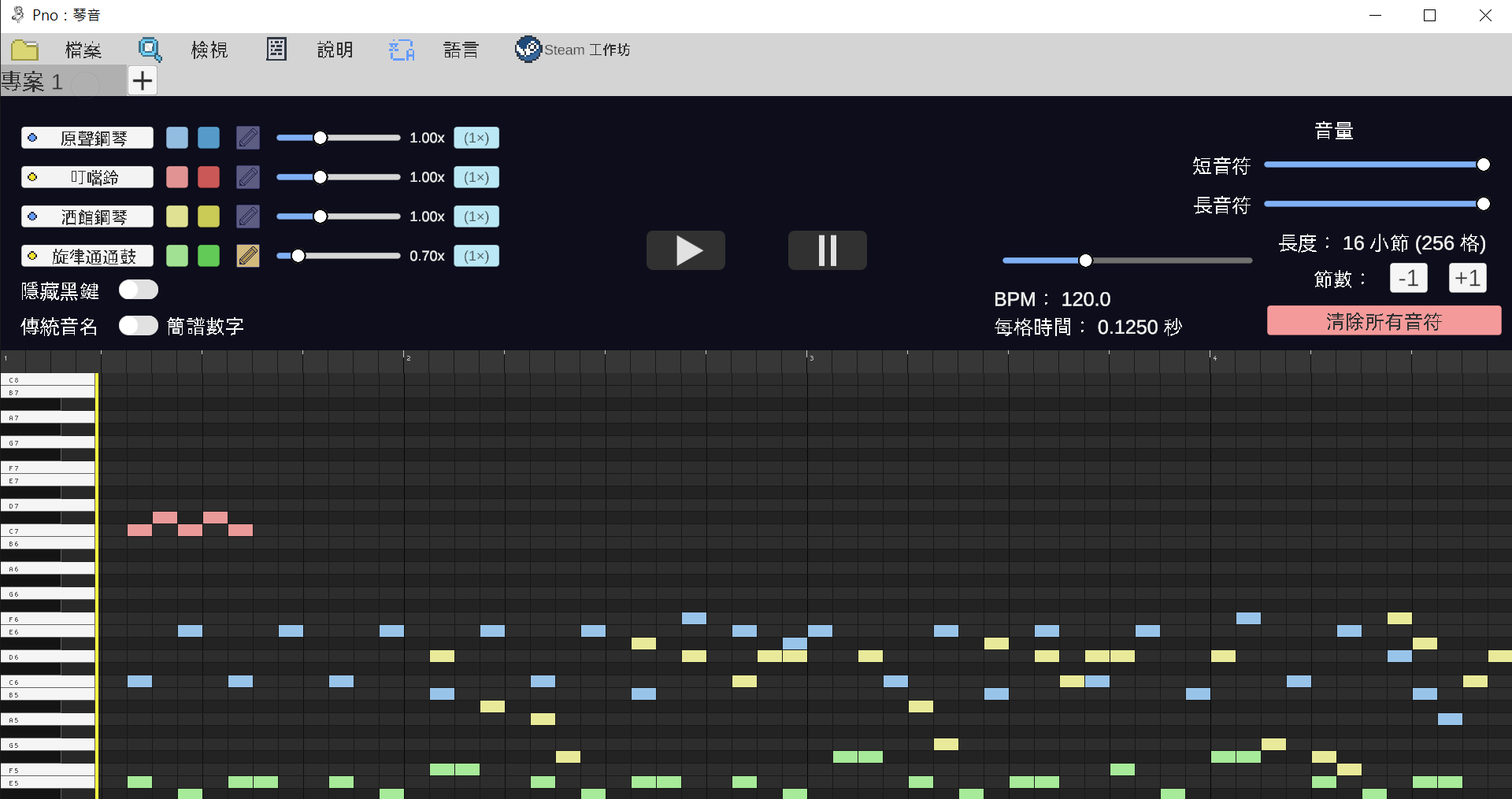Screen dimensions: 1512x799
Task: Start playback with the play button
Action: [686, 250]
